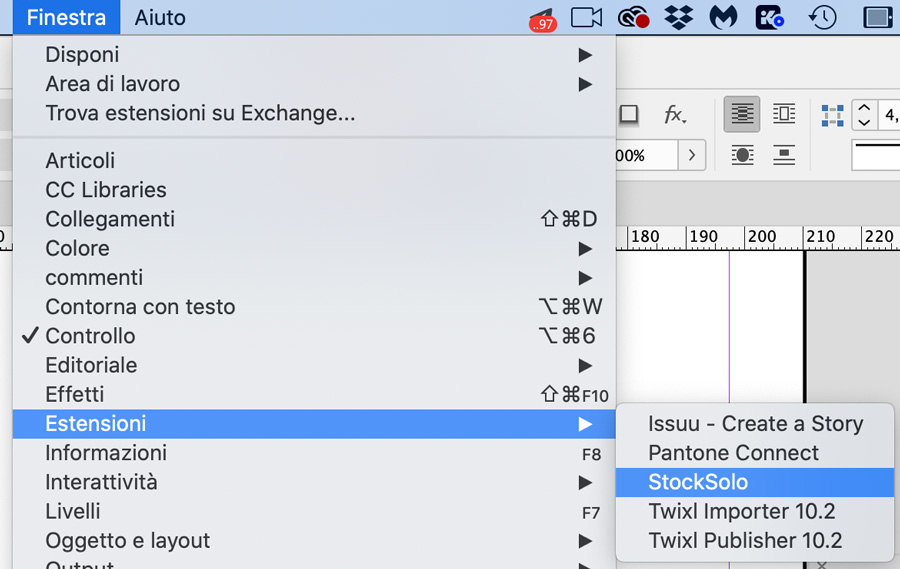Open Collegamenti panel from menu
900x569 pixels.
point(314,219)
